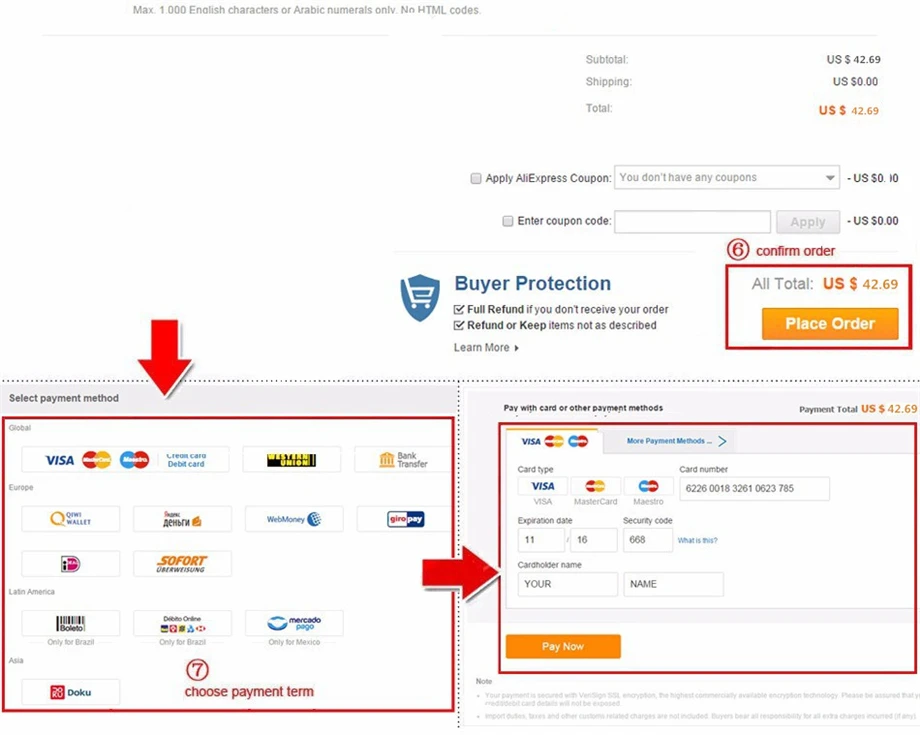920x735 pixels.
Task: Choose Western Union payment option
Action: [292, 460]
